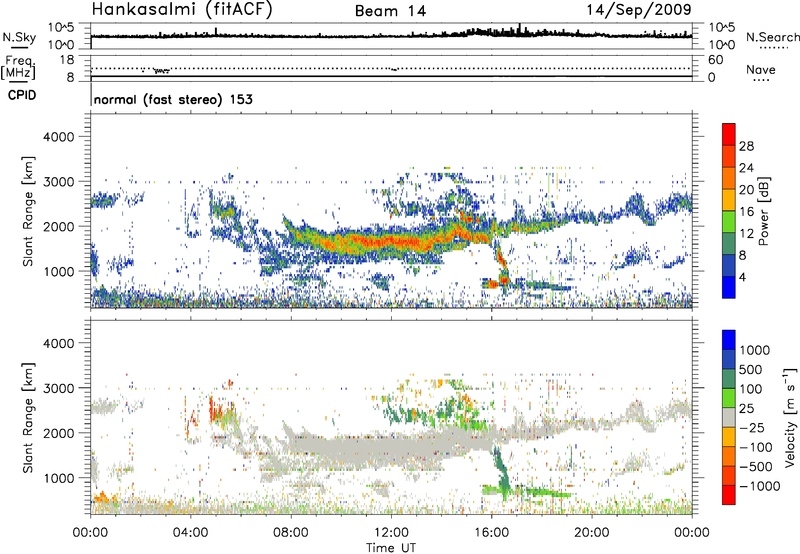This screenshot has width=800, height=554.
Task: Click the power colorbar value 4
Action: pyautogui.click(x=742, y=277)
